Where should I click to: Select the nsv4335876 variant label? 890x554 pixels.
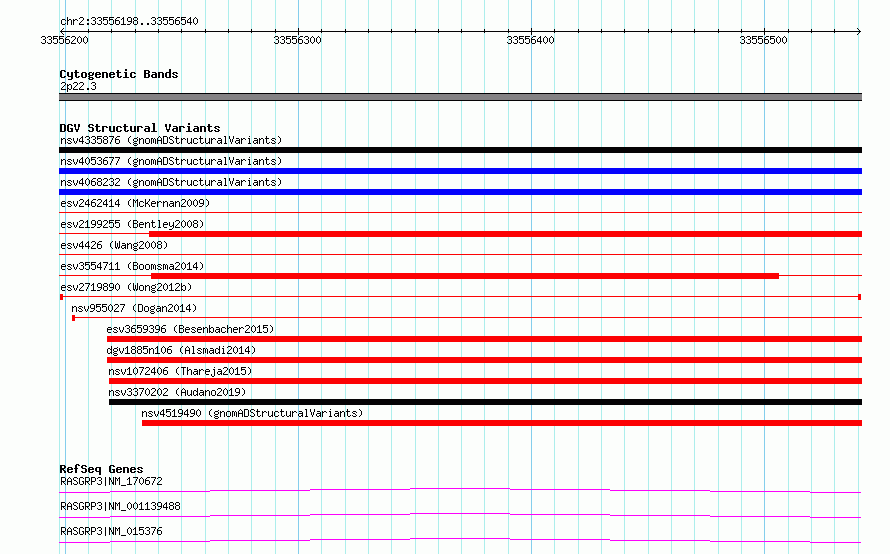(171, 140)
